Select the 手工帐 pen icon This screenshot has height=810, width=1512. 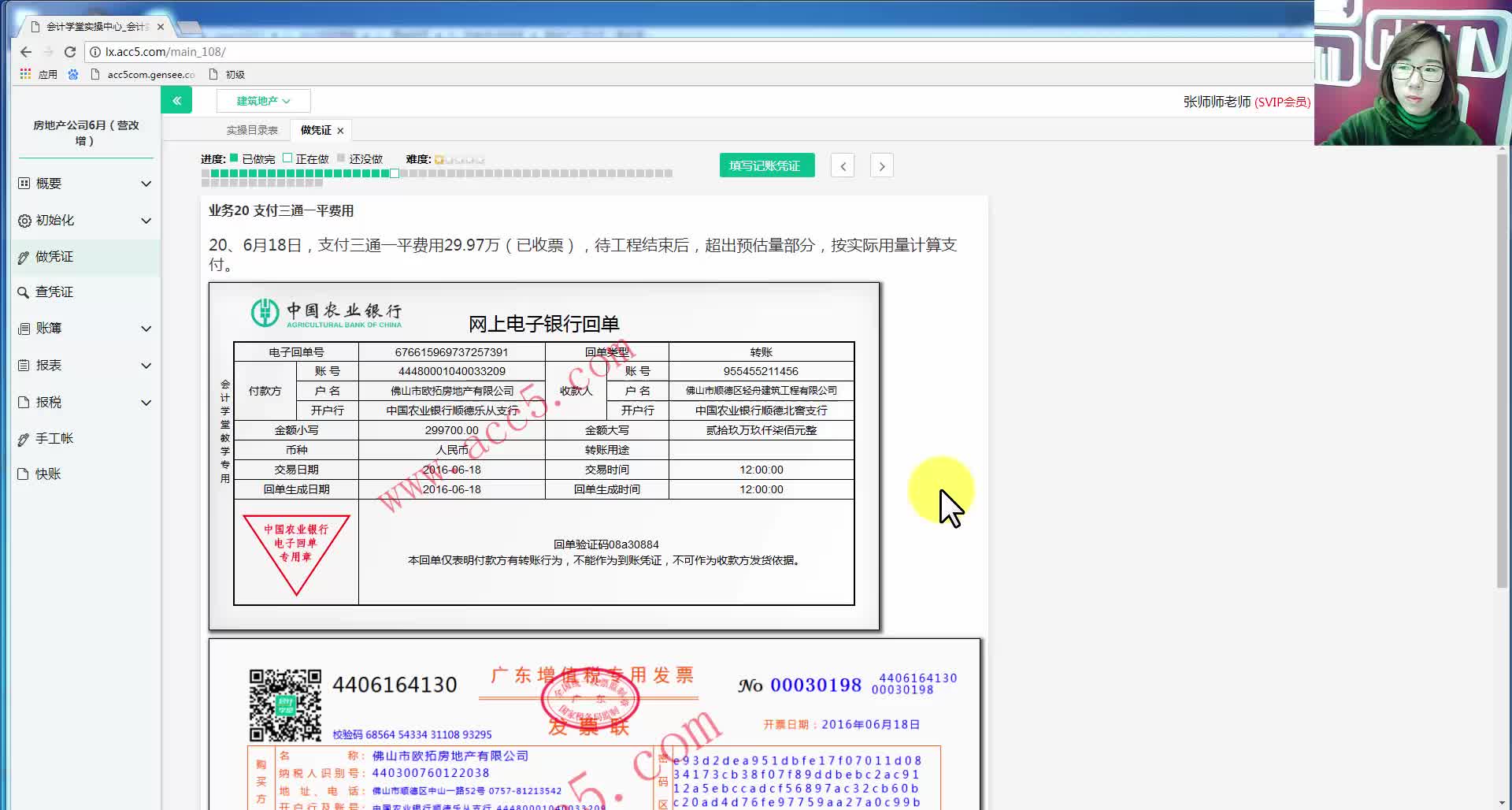(x=24, y=438)
